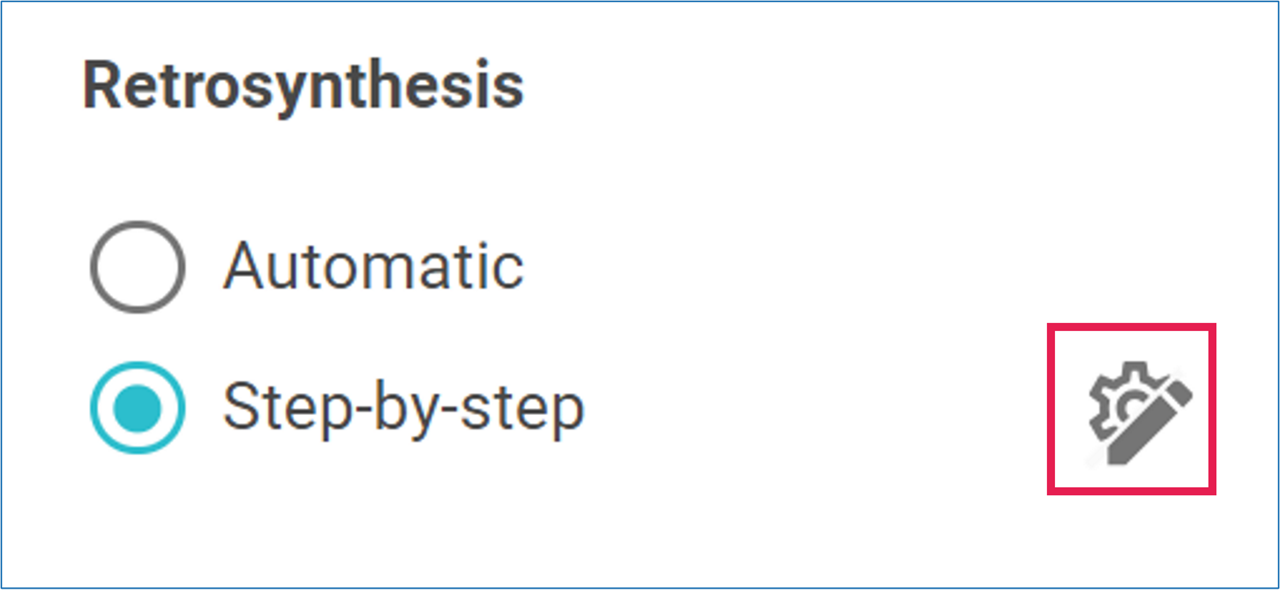
Task: Choose Step-by-step retrosynthesis mode
Action: [137, 408]
